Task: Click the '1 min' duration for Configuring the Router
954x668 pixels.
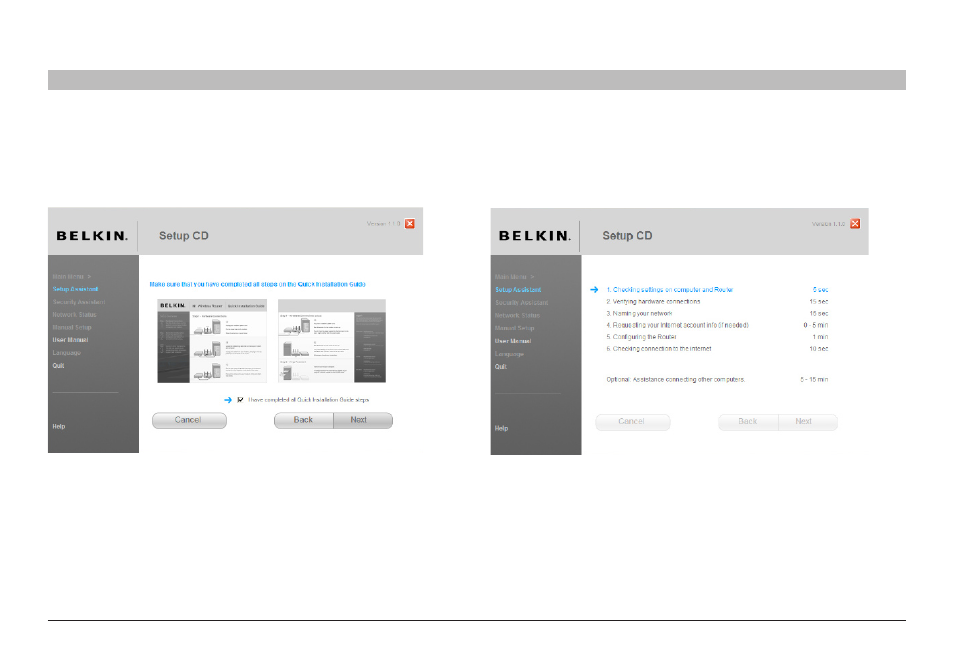Action: 820,336
